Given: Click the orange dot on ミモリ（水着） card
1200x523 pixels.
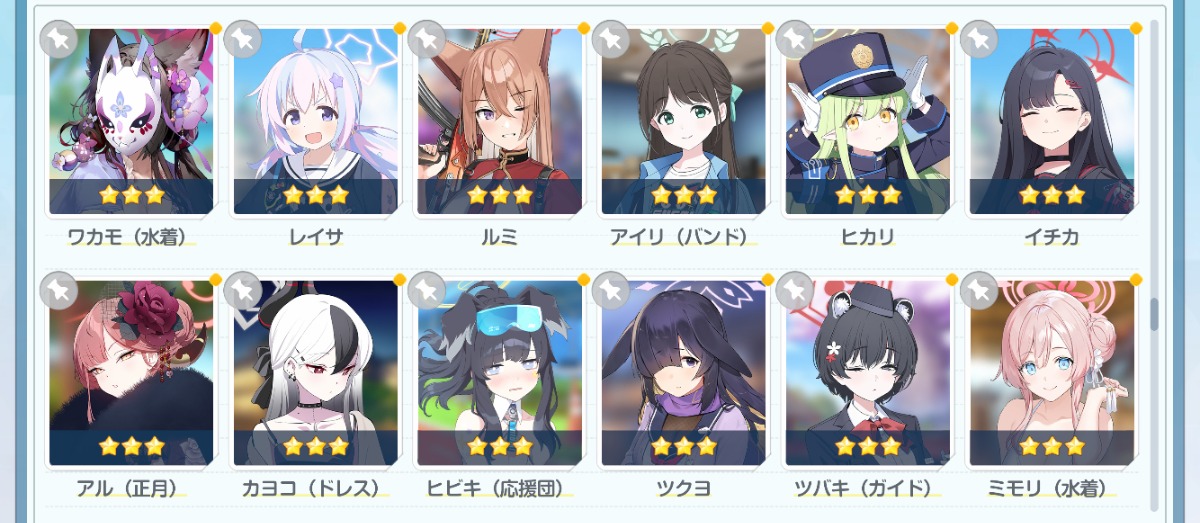Looking at the screenshot, I should (1136, 279).
